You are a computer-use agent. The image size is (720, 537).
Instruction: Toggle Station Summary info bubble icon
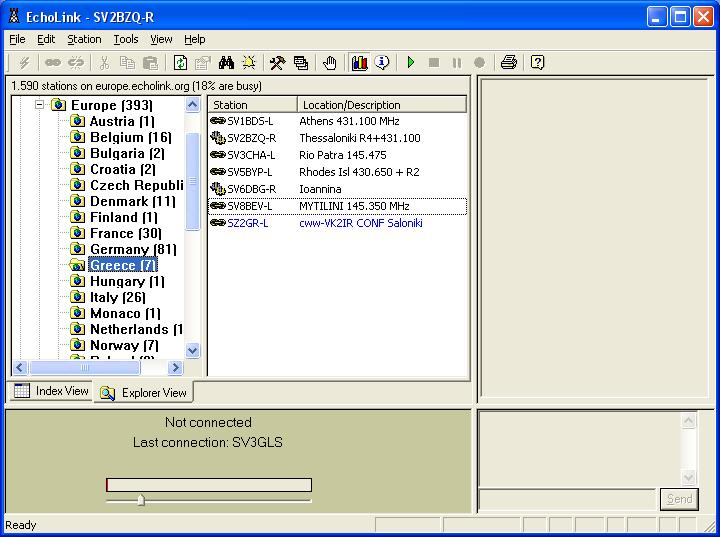tap(382, 62)
